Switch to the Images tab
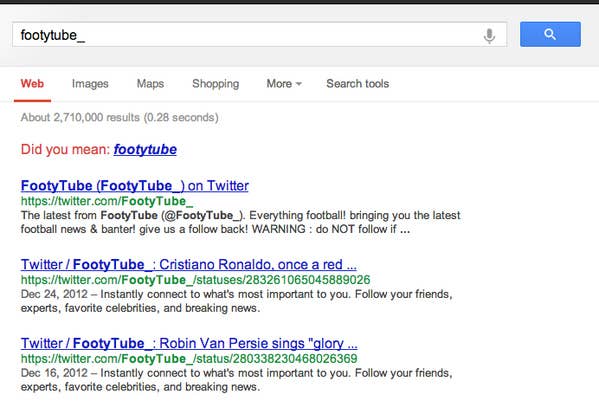This screenshot has height=401, width=599. tap(90, 84)
